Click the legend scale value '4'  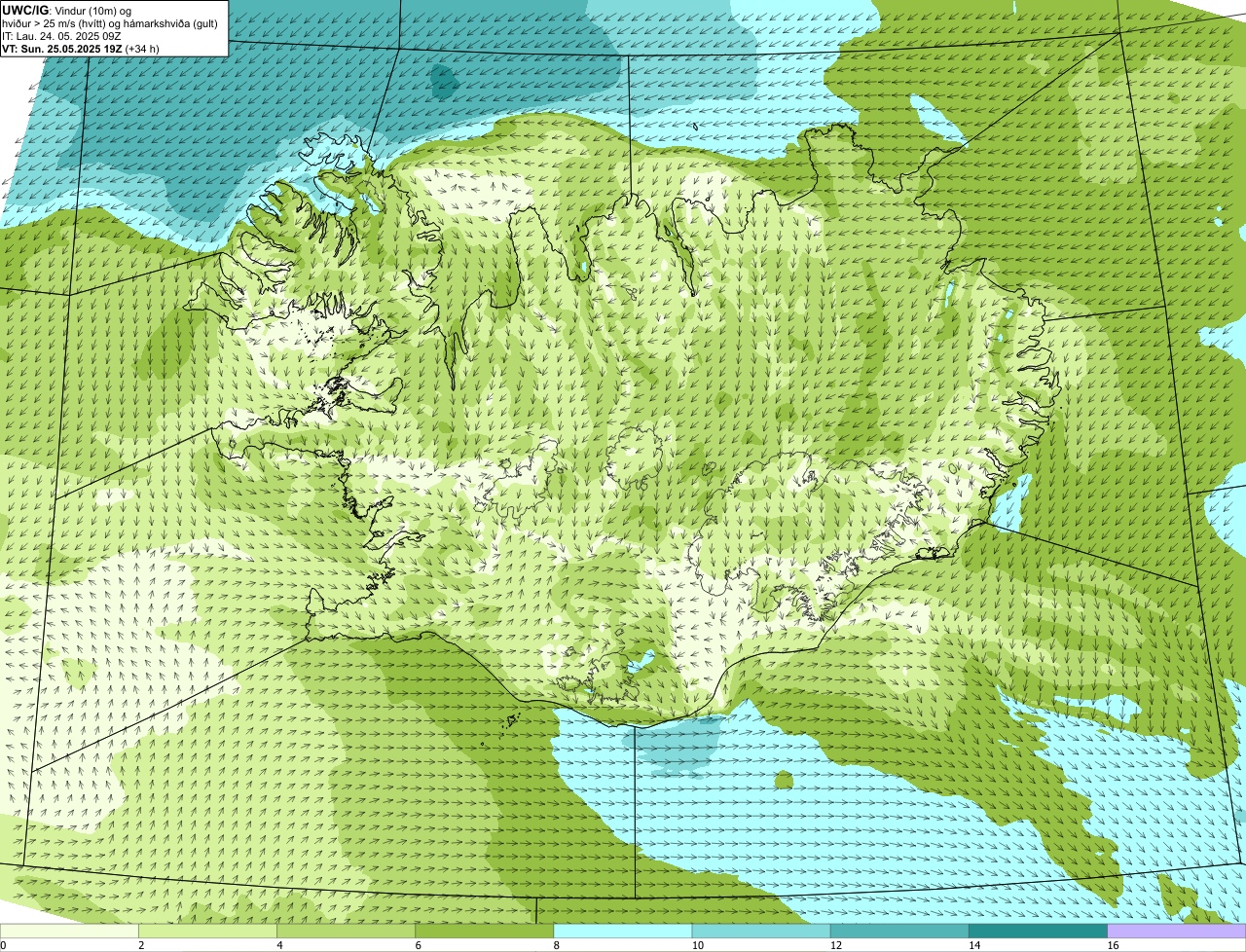point(279,945)
